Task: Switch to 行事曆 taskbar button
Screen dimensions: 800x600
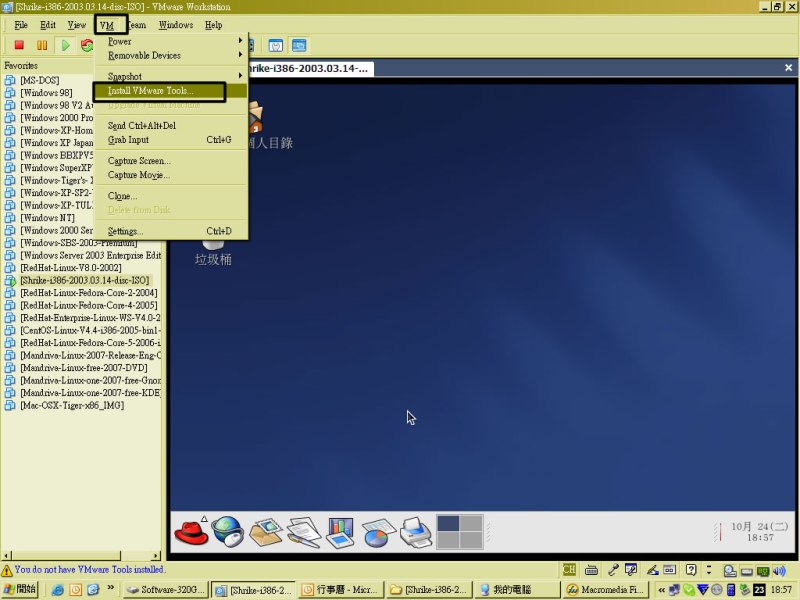Action: coord(341,590)
